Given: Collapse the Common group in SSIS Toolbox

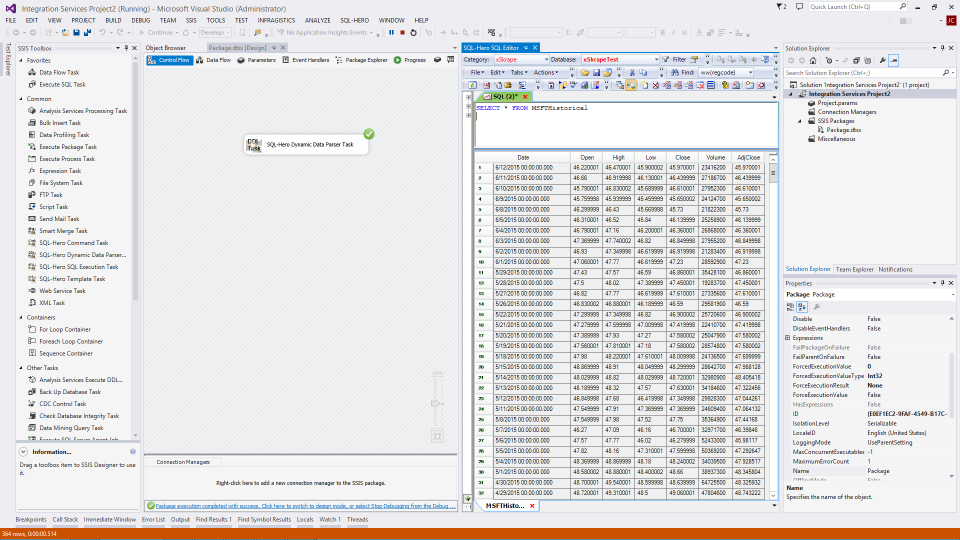Looking at the screenshot, I should click(x=21, y=99).
